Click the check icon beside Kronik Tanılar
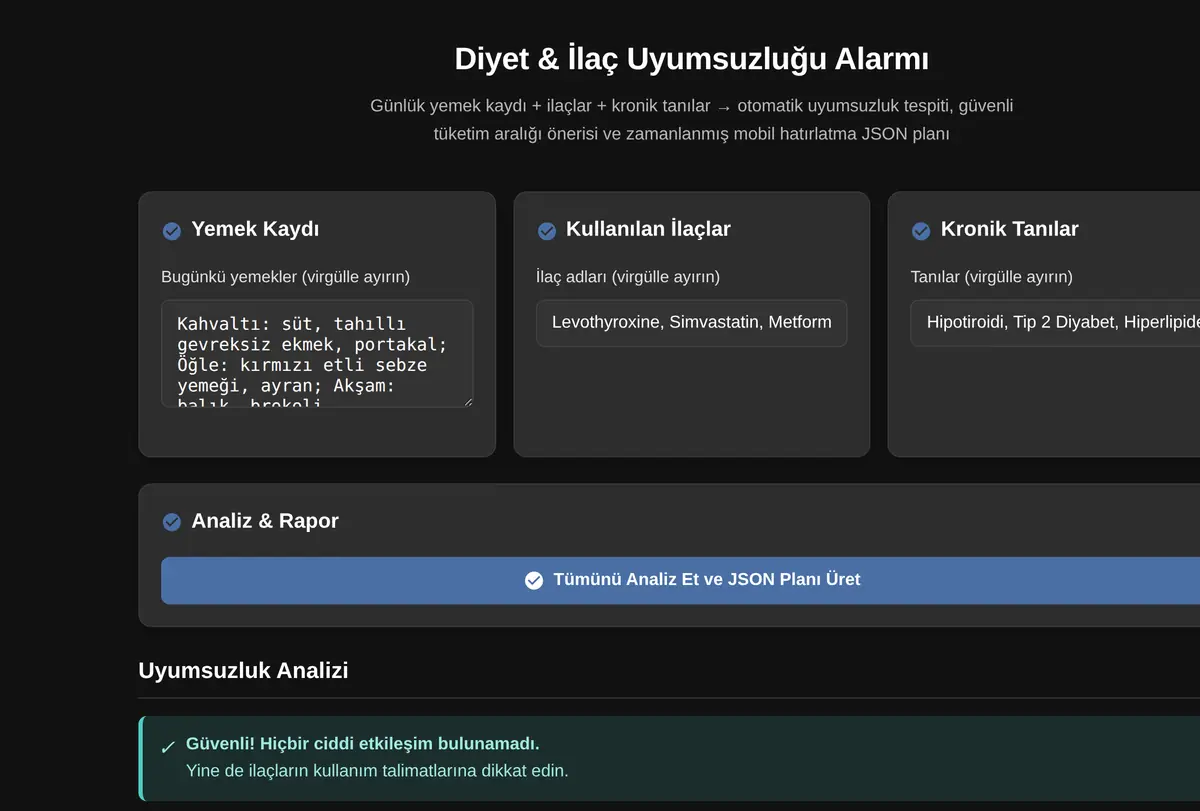 click(921, 231)
